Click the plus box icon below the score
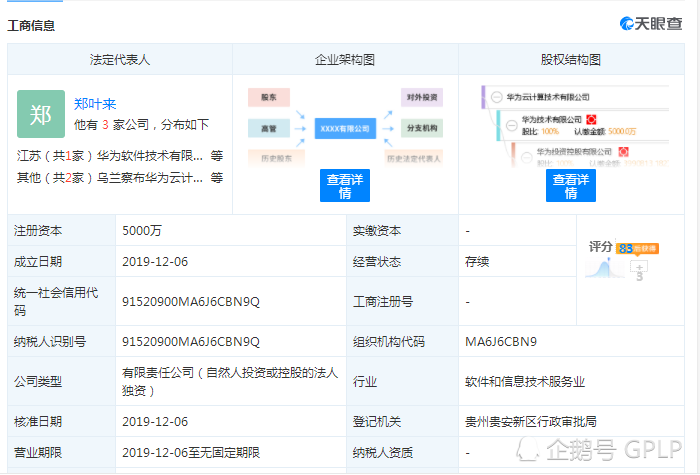Screen dimensions: 700x475 click(x=639, y=269)
